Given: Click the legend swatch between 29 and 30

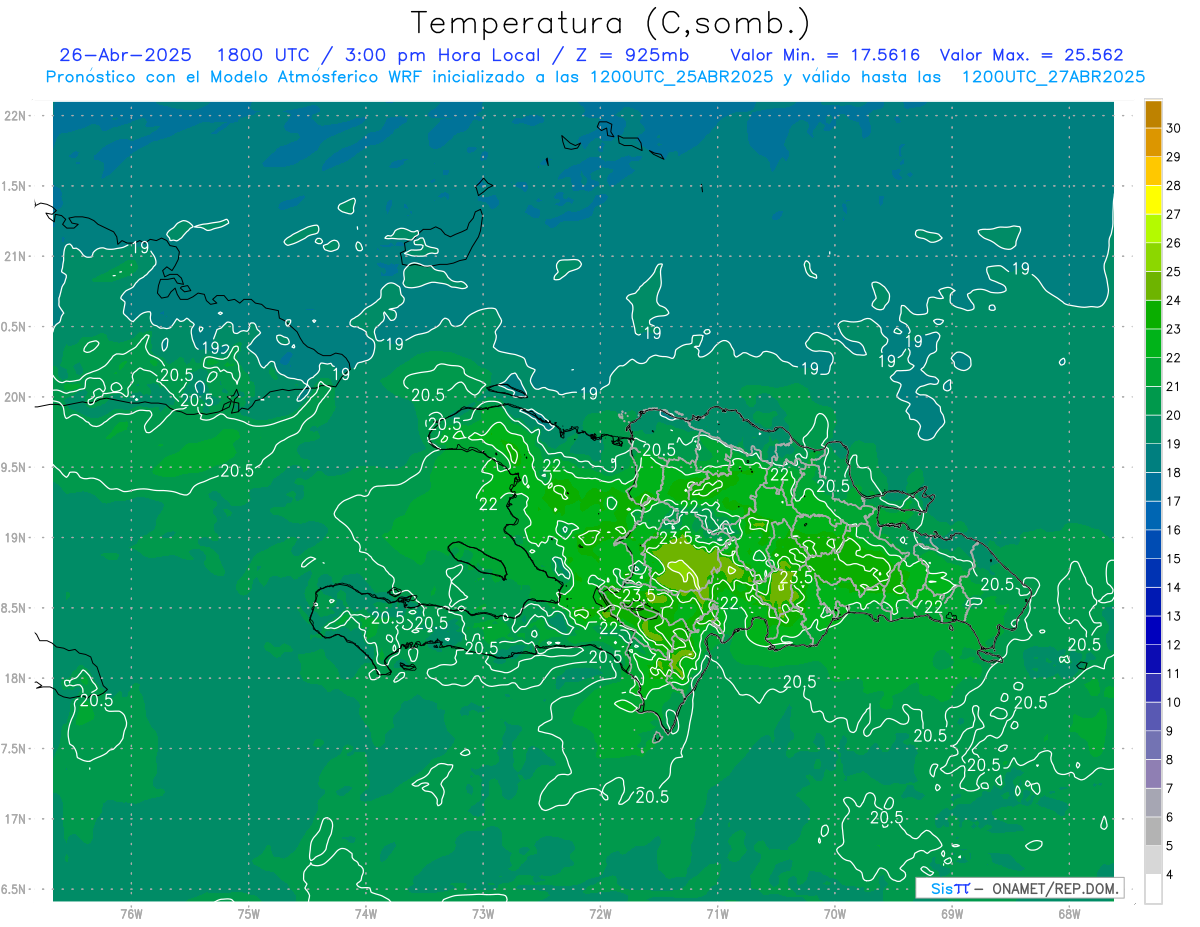Looking at the screenshot, I should (1153, 143).
